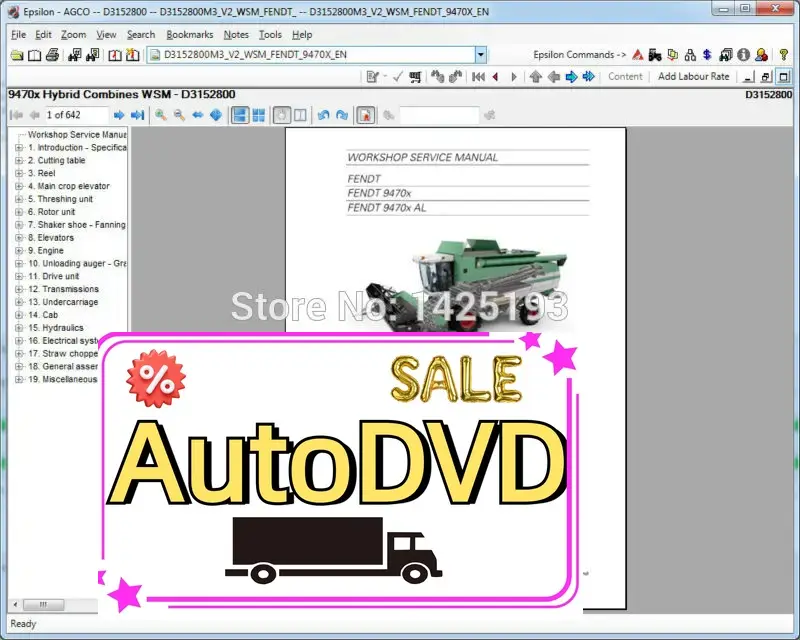Click the Content button
Viewport: 800px width, 640px height.
coord(625,77)
